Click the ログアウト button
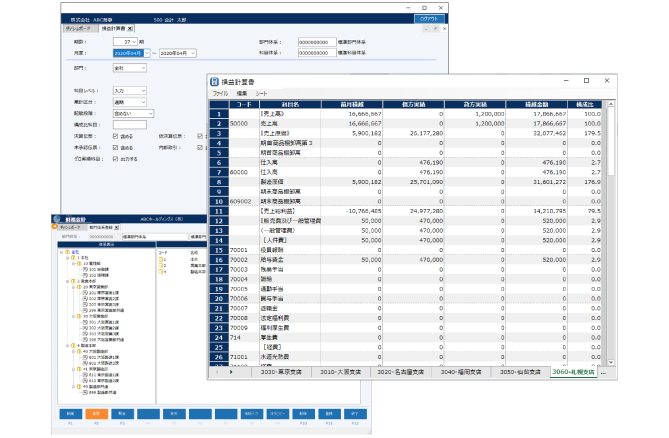Screen dimensions: 669x438 point(428,18)
